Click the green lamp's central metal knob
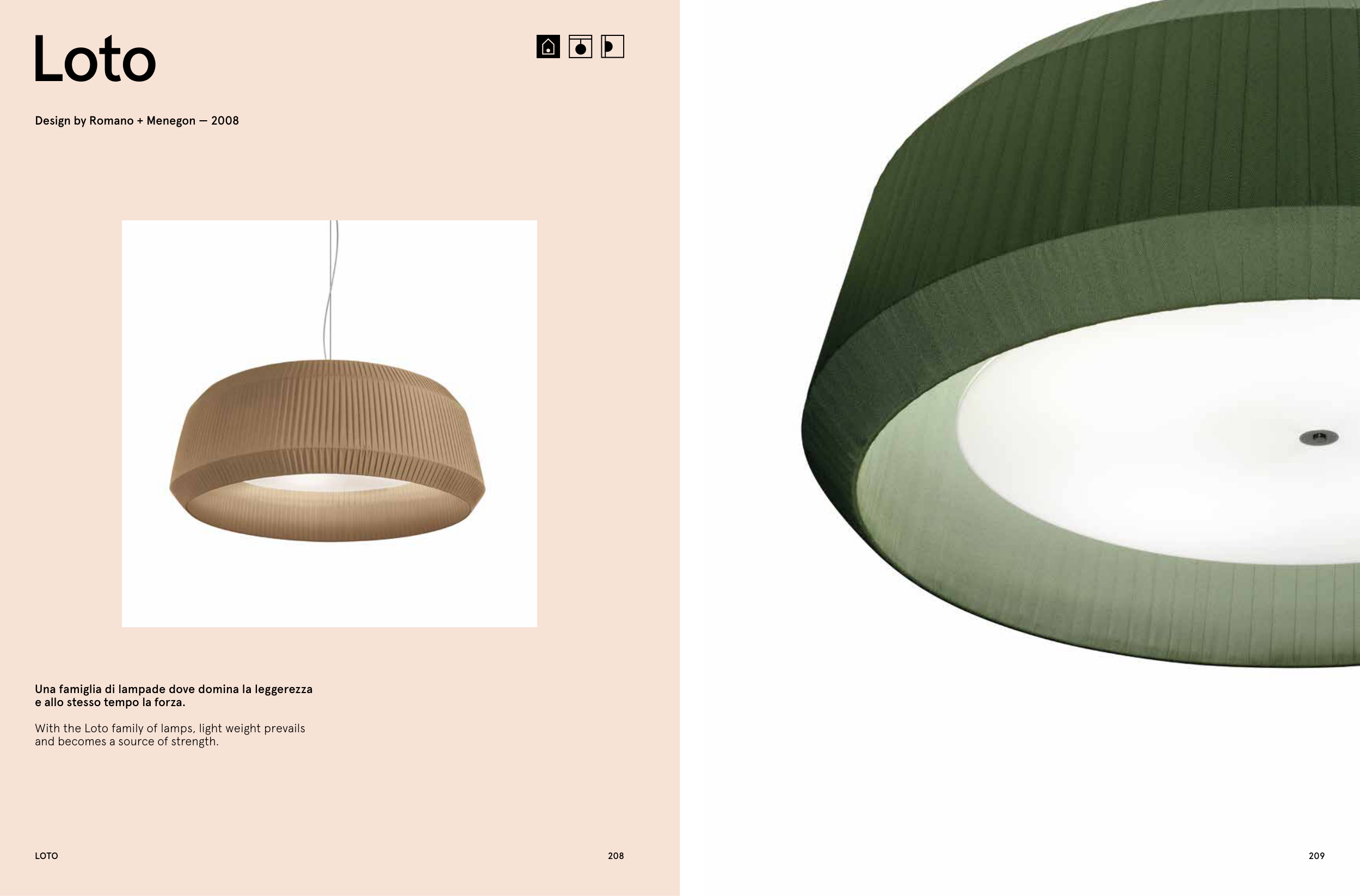 (x=1319, y=437)
